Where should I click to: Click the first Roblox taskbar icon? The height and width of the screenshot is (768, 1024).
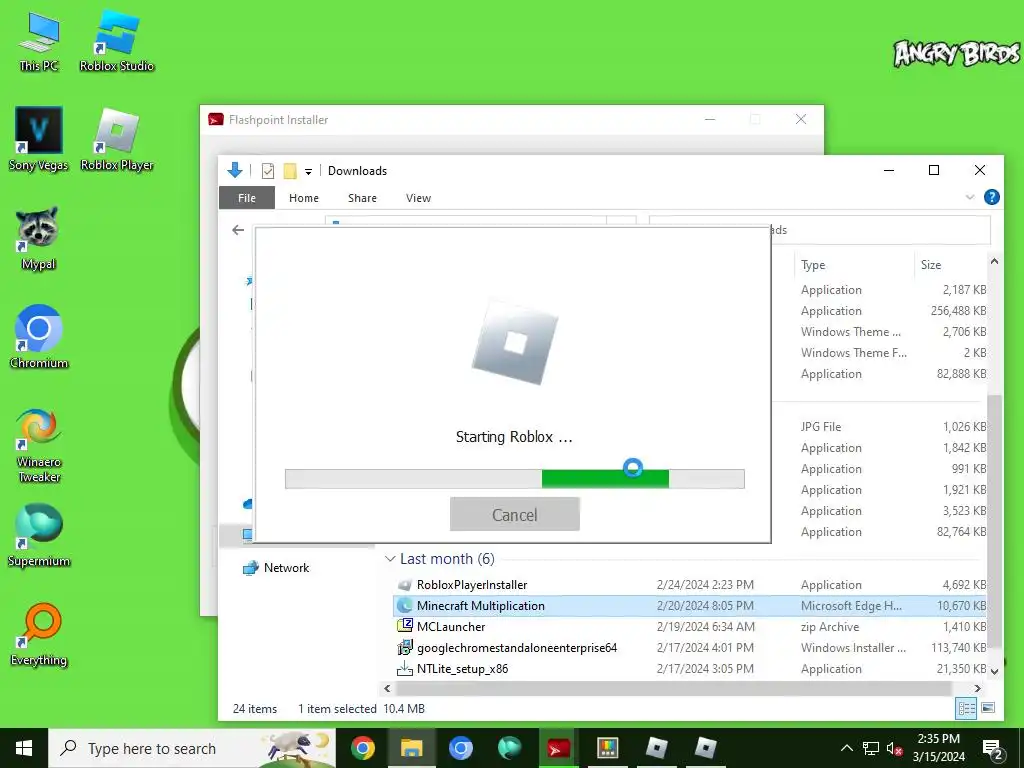(656, 748)
